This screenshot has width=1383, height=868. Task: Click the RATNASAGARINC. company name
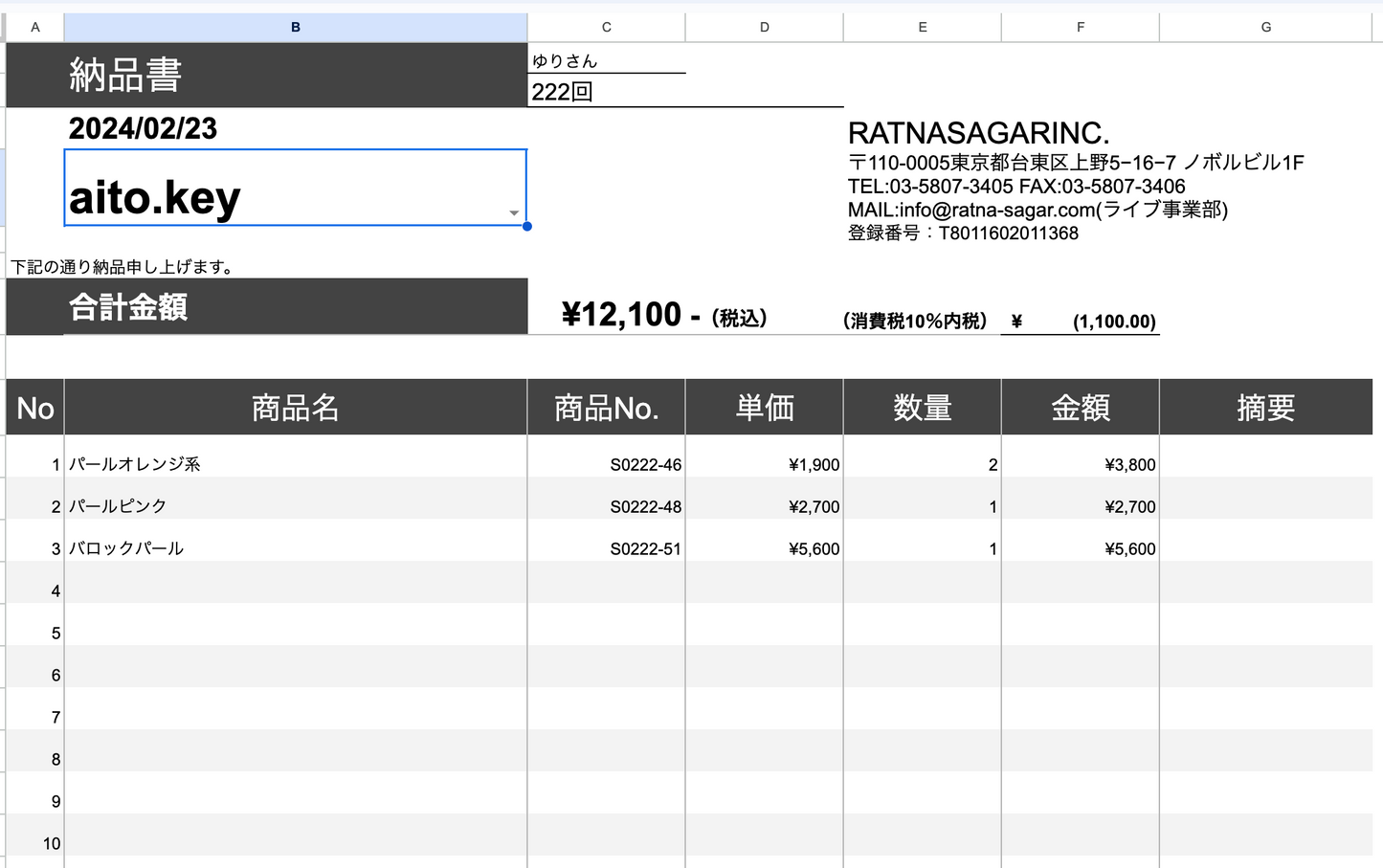(979, 133)
